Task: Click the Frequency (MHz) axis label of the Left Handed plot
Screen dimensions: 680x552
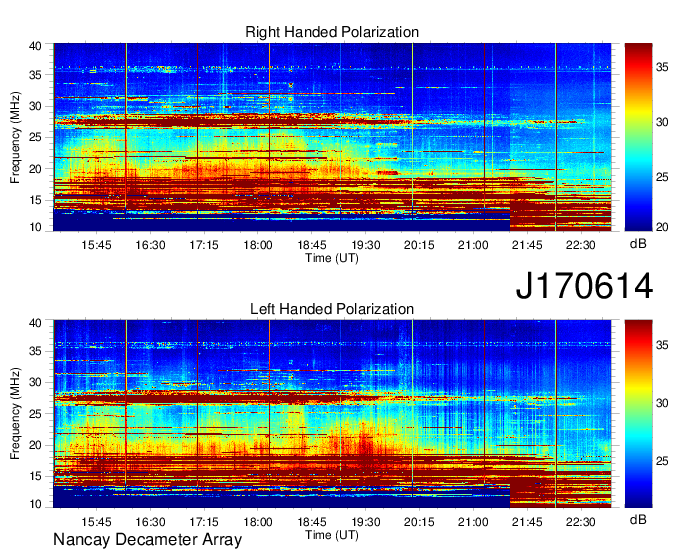Action: (x=15, y=414)
